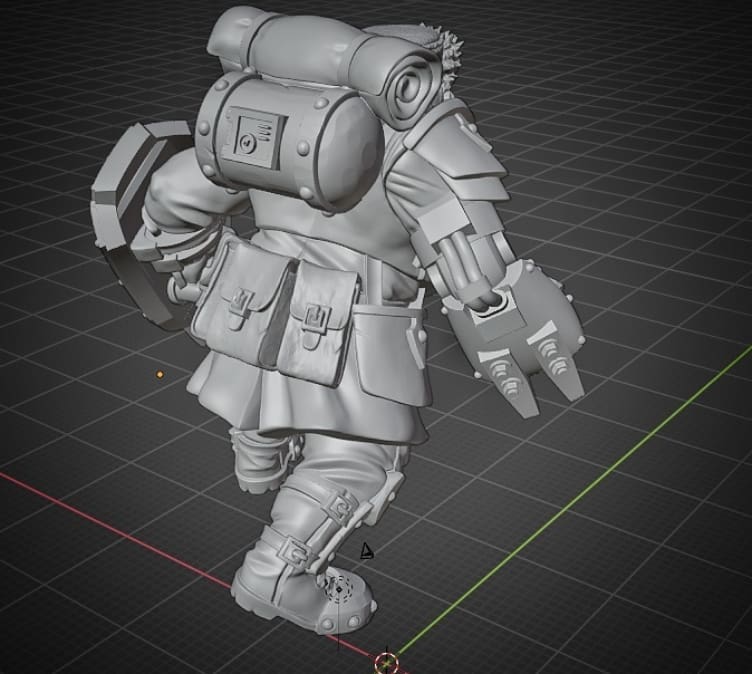Select the dashed-circle point light on the boot
This screenshot has height=674, width=752.
pos(339,590)
